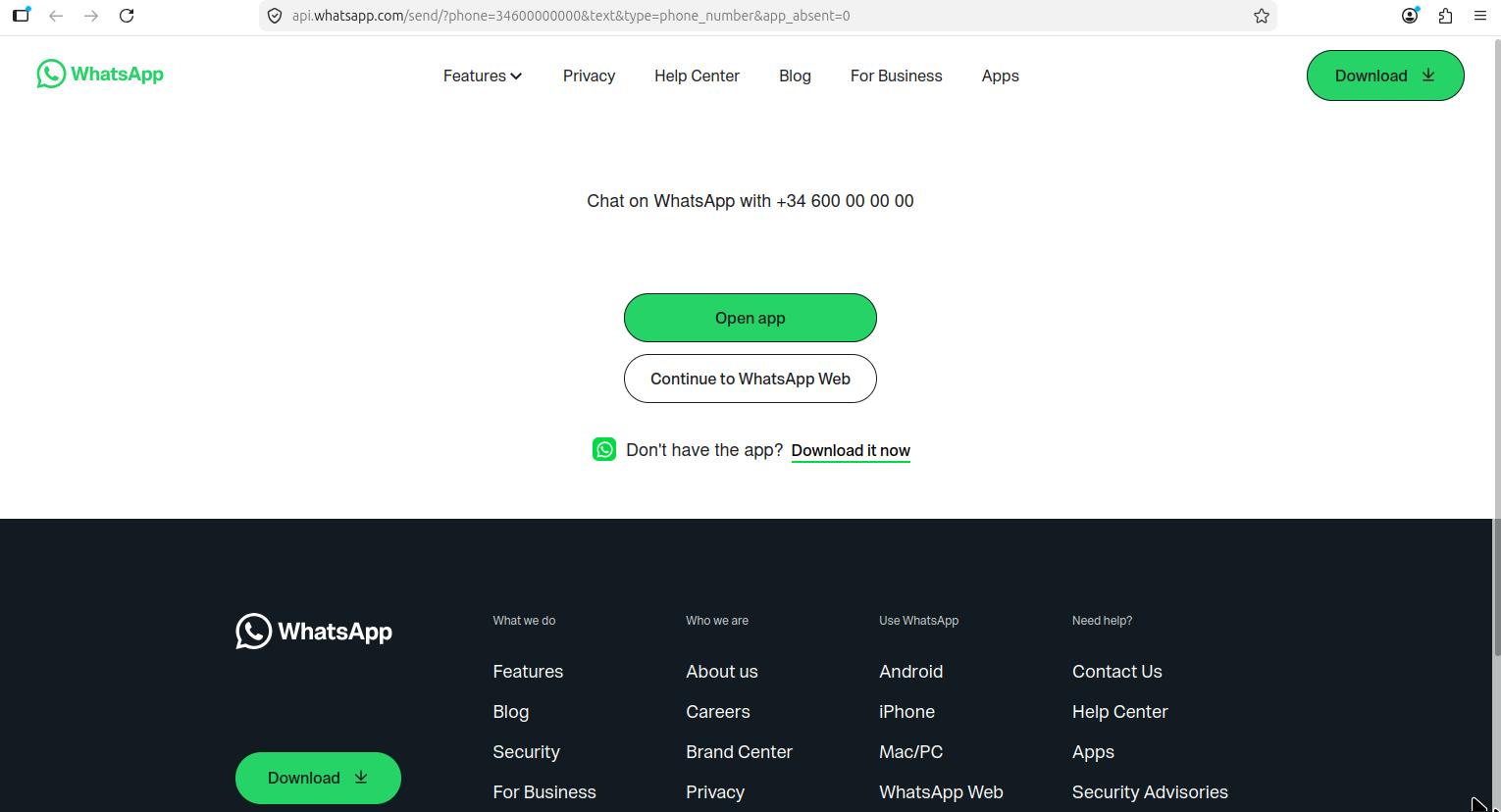Click the green WhatsApp app icon beside "Don't have the app?"
Viewport: 1501px width, 812px height.
pyautogui.click(x=604, y=449)
